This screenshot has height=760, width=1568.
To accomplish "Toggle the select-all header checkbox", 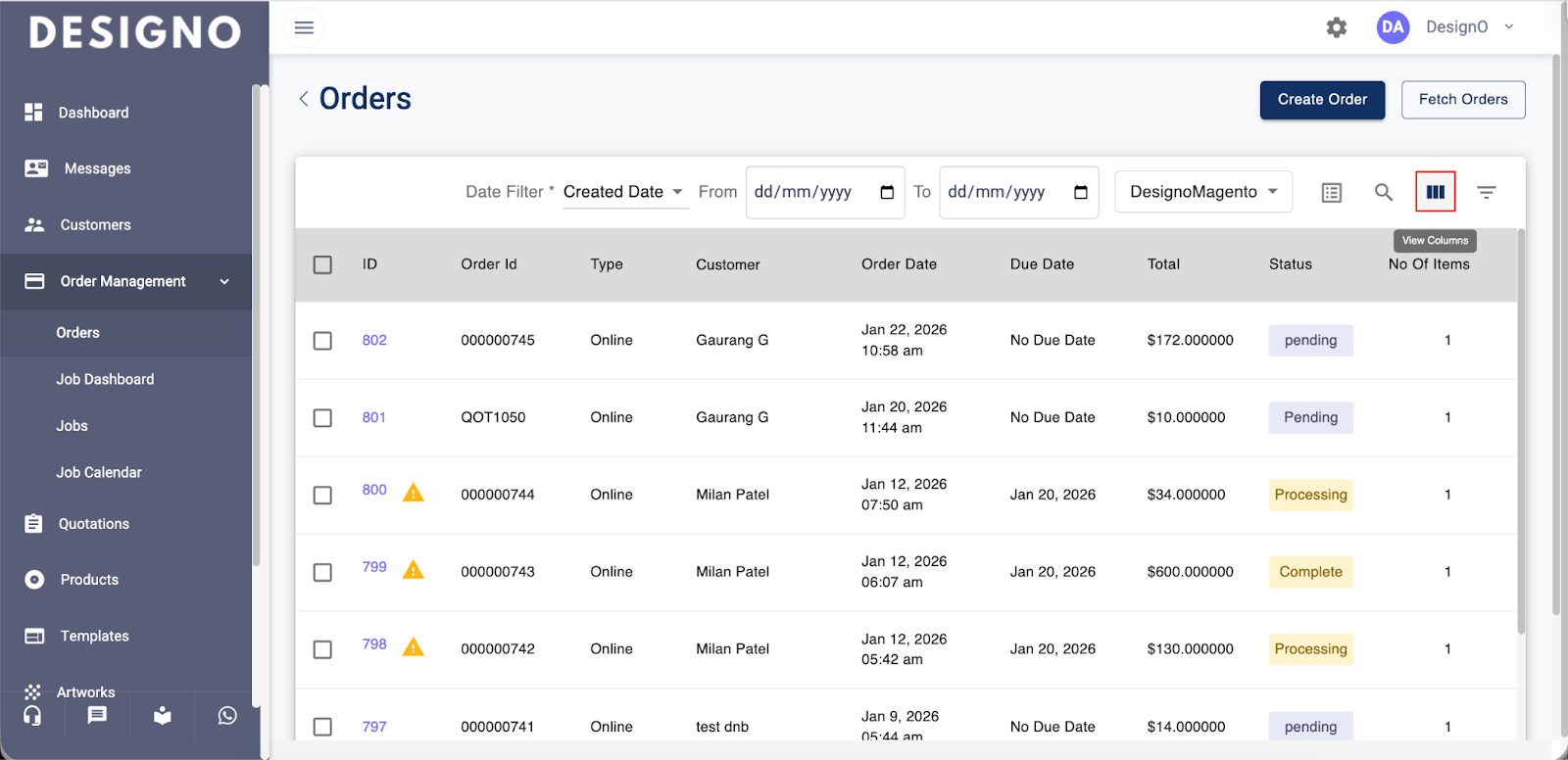I will pos(322,264).
